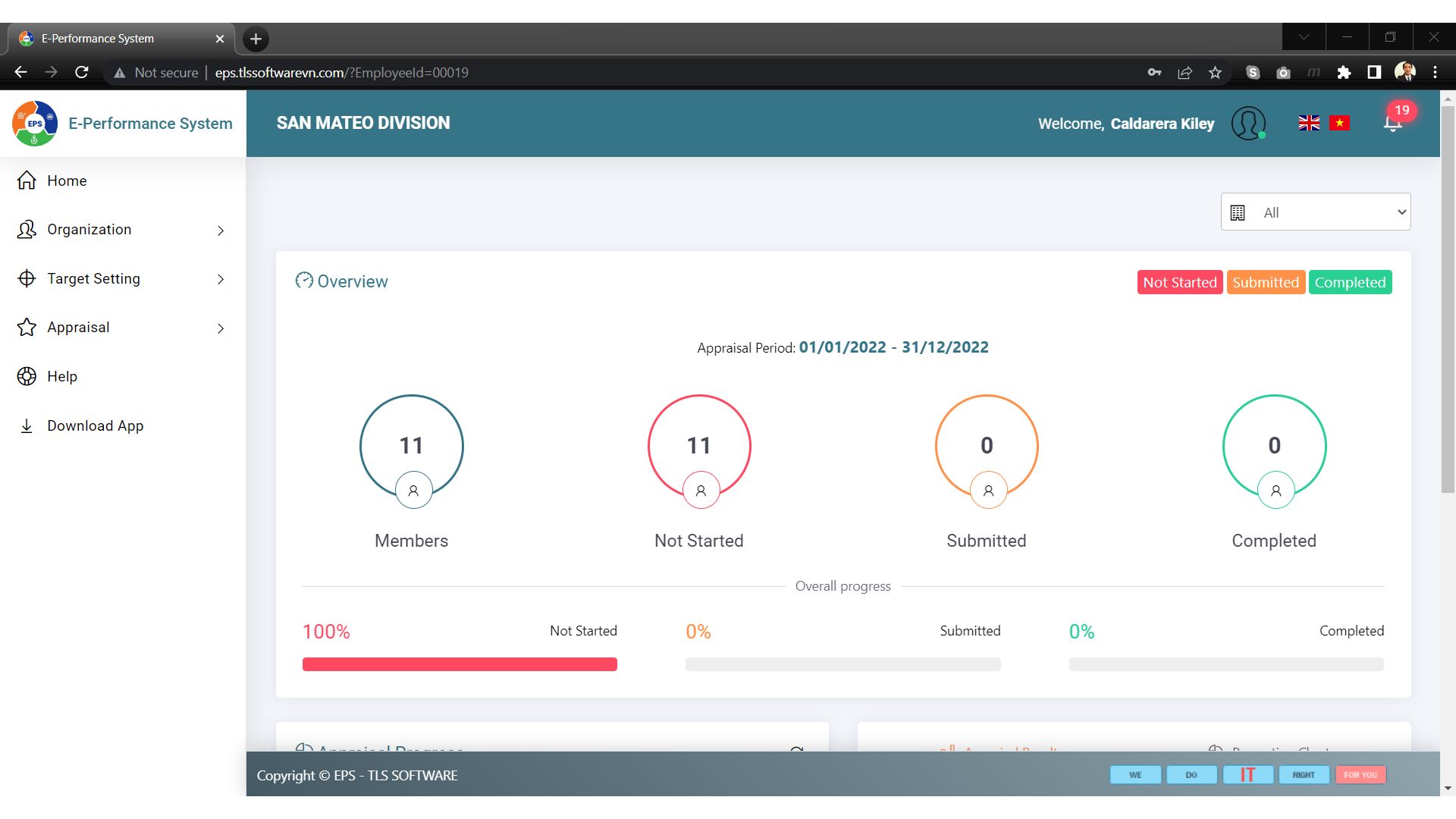Screen dimensions: 1456x819
Task: Open the user profile avatar icon
Action: (1248, 123)
